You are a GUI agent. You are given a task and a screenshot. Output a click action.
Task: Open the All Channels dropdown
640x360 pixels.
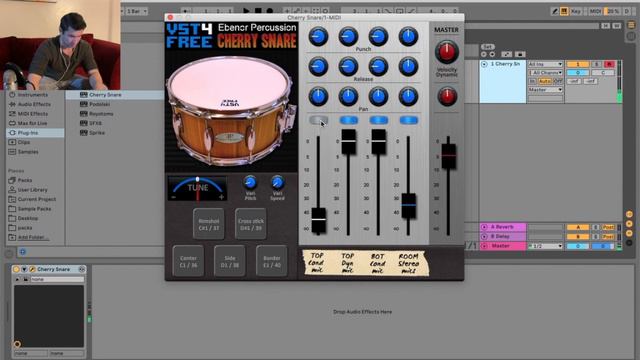tap(545, 72)
